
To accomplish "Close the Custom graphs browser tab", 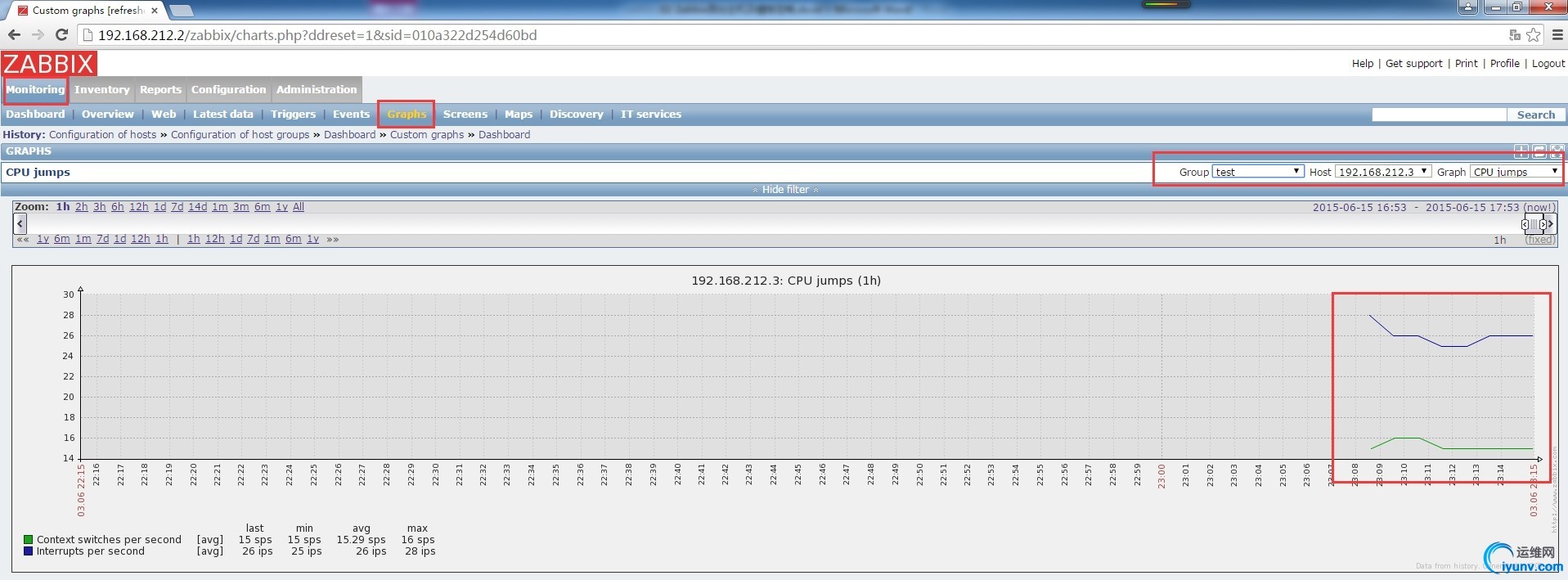I will click(x=155, y=11).
